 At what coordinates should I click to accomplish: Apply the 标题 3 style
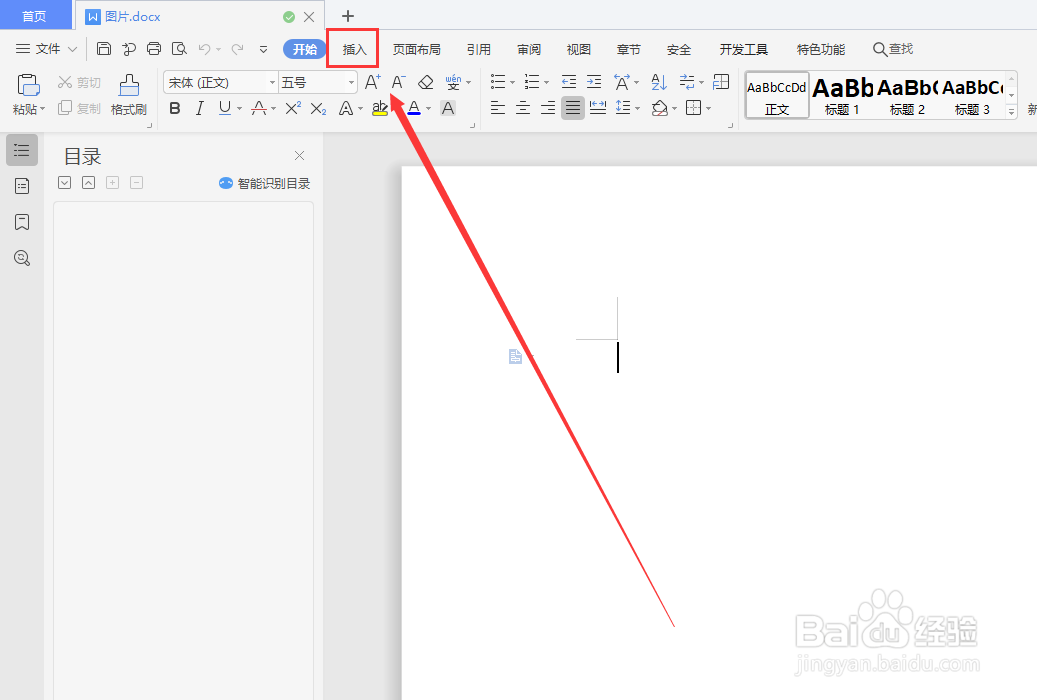pos(972,95)
